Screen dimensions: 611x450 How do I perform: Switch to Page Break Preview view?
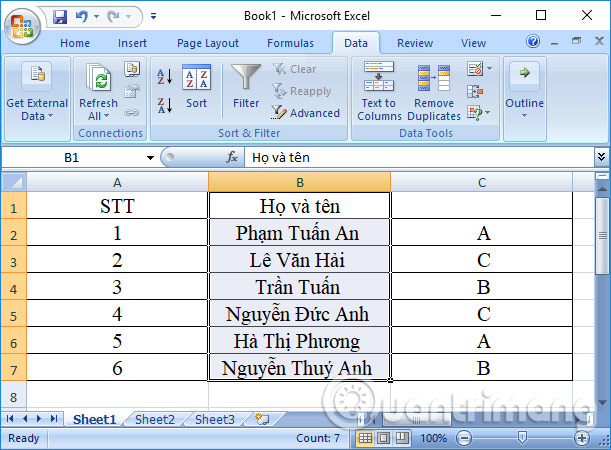tap(402, 438)
